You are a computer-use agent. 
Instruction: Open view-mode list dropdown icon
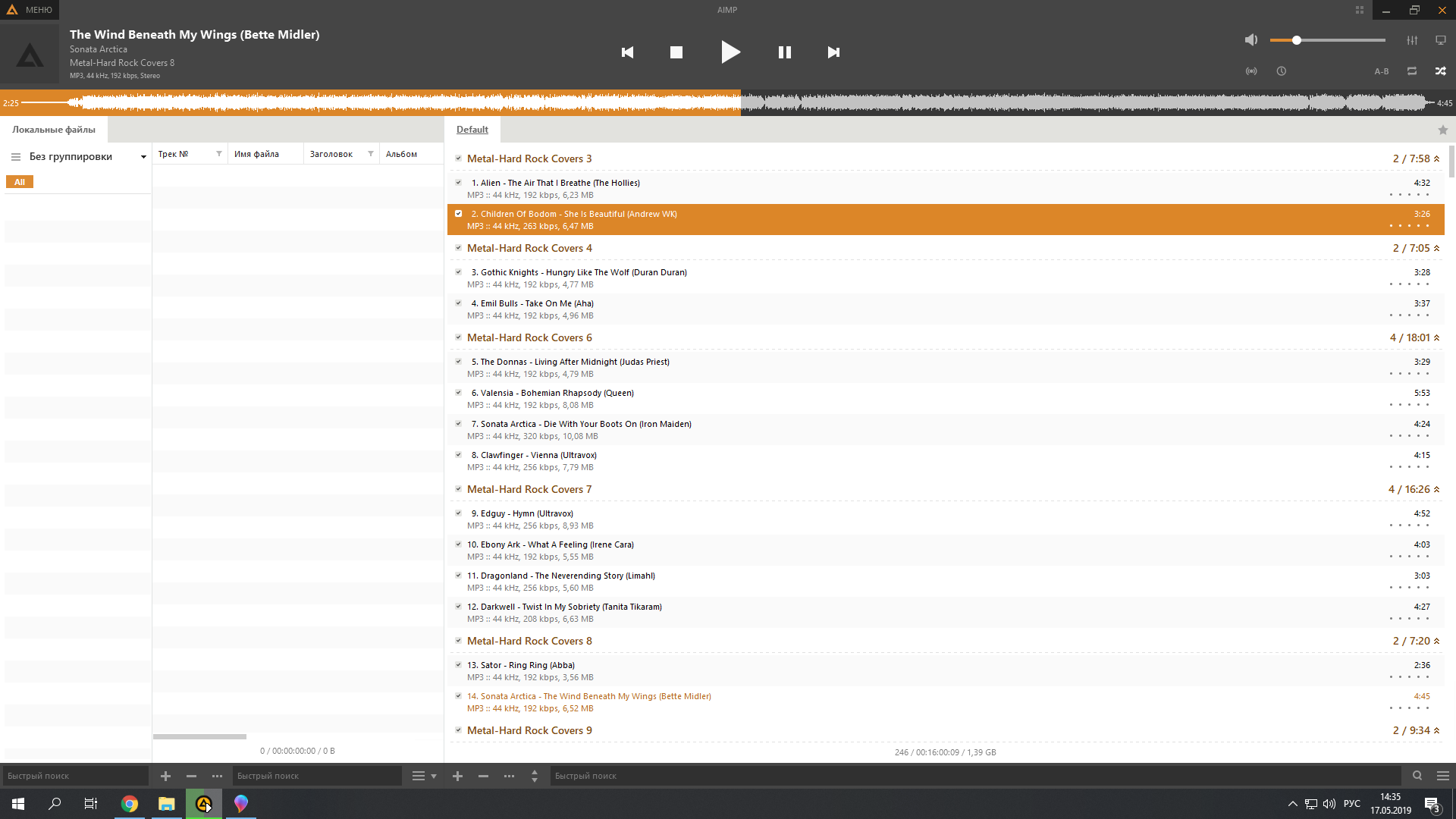424,776
